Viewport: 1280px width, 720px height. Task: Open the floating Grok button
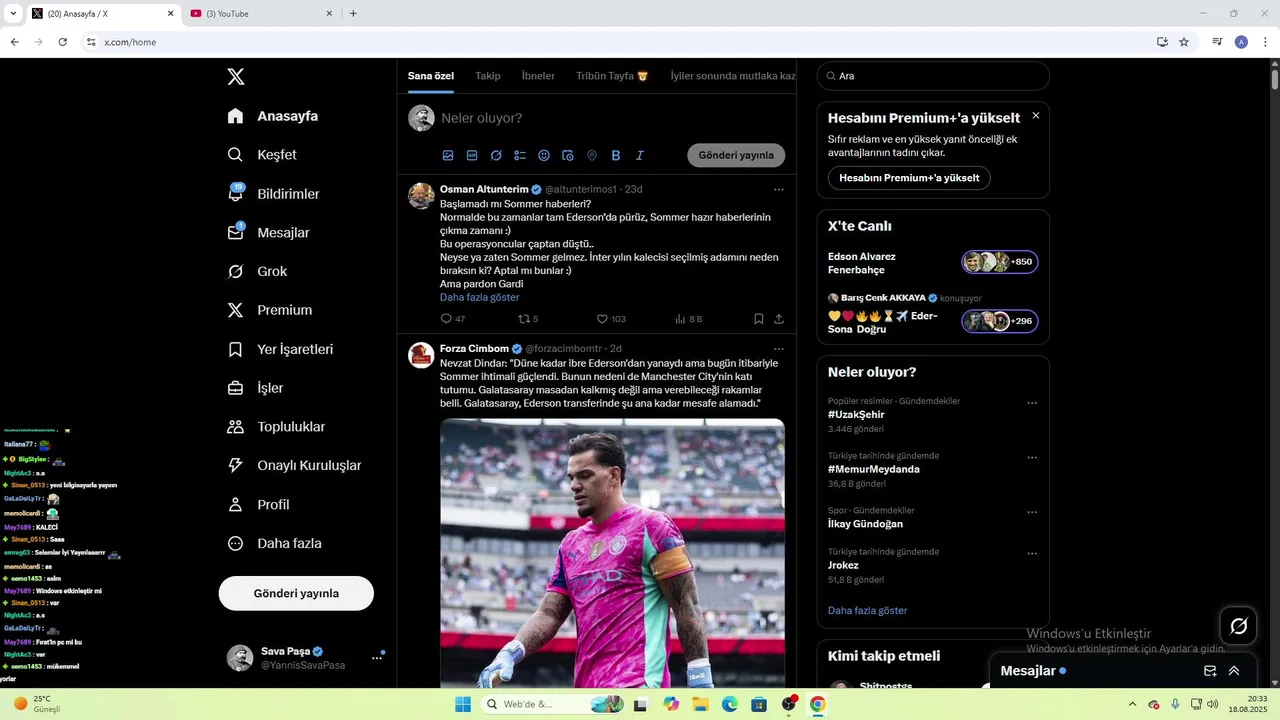tap(1239, 626)
